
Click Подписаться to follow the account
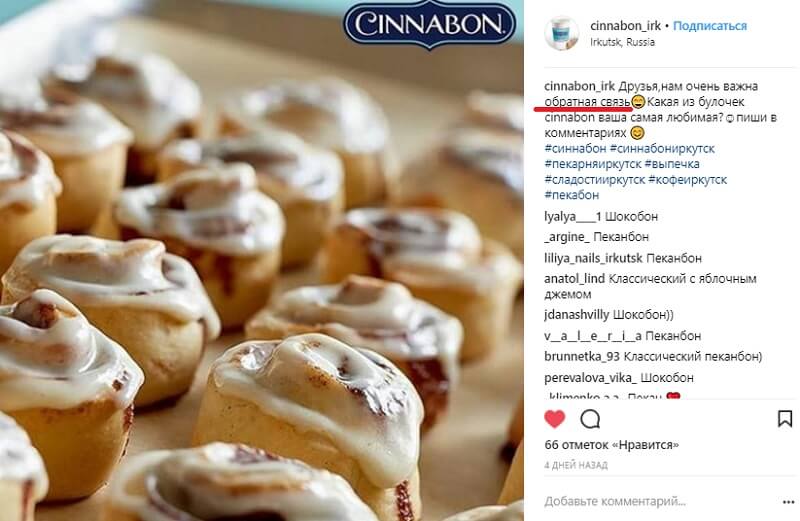point(710,26)
